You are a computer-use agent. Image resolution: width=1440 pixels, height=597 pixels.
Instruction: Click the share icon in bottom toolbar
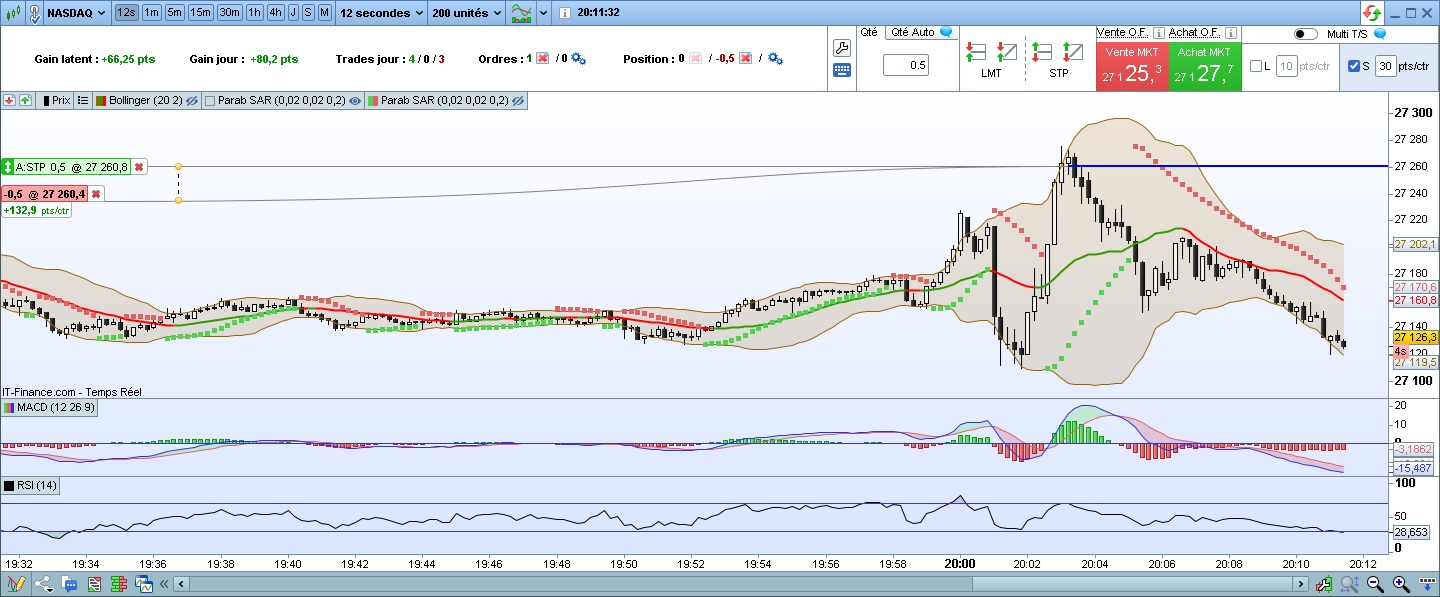click(44, 584)
